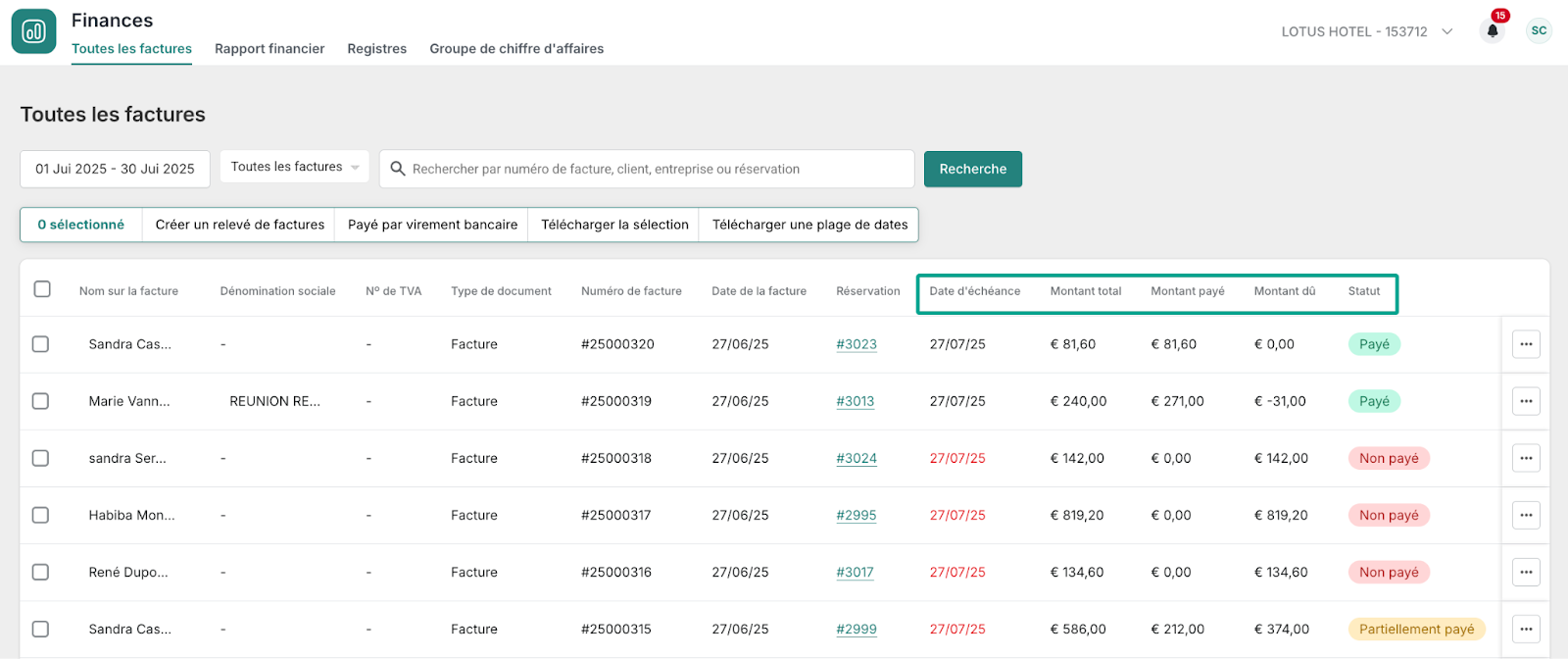Viewport: 1568px width, 659px height.
Task: Click the Statut column header
Action: click(1363, 291)
